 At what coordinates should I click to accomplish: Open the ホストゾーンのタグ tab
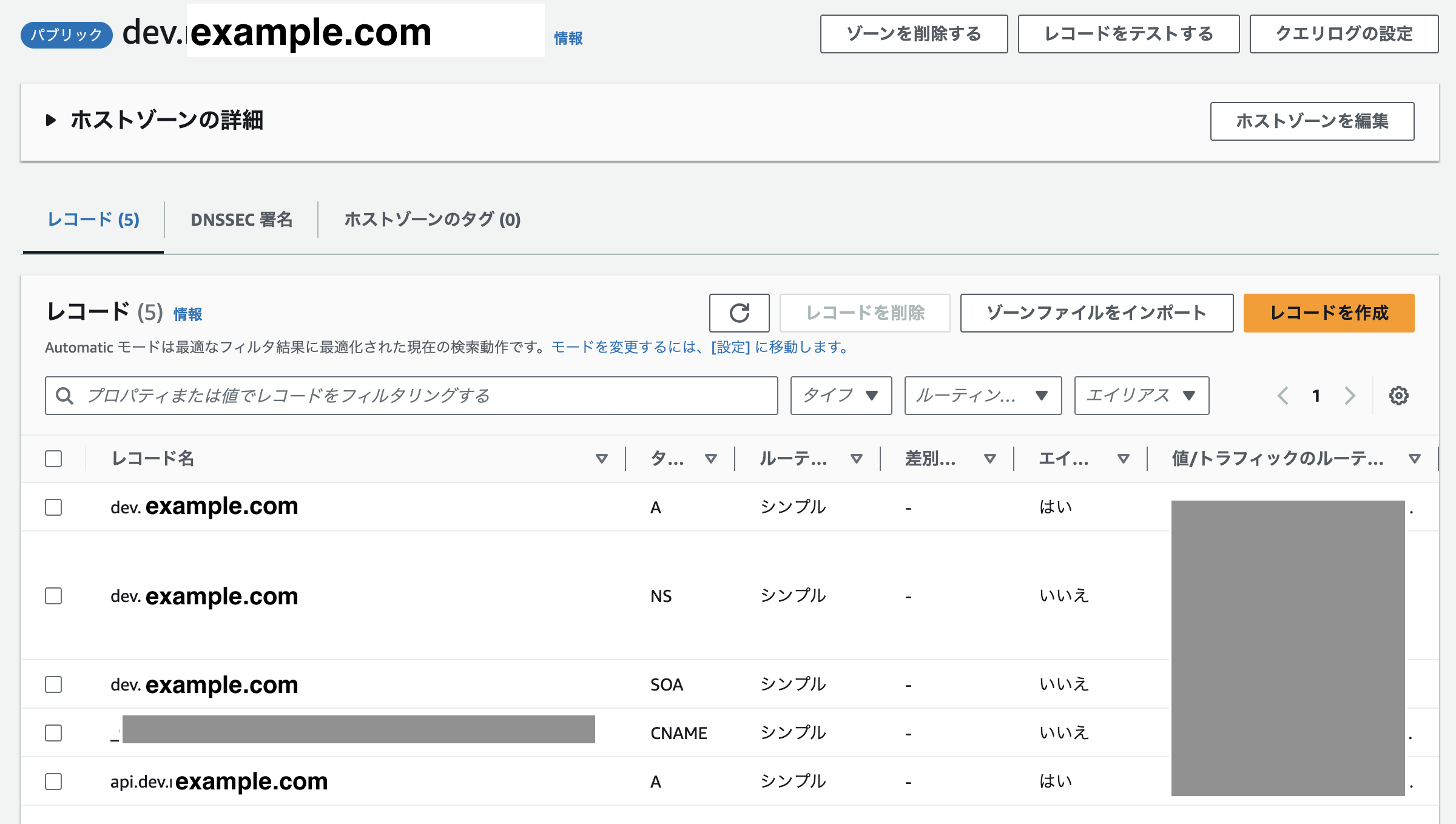click(x=431, y=220)
